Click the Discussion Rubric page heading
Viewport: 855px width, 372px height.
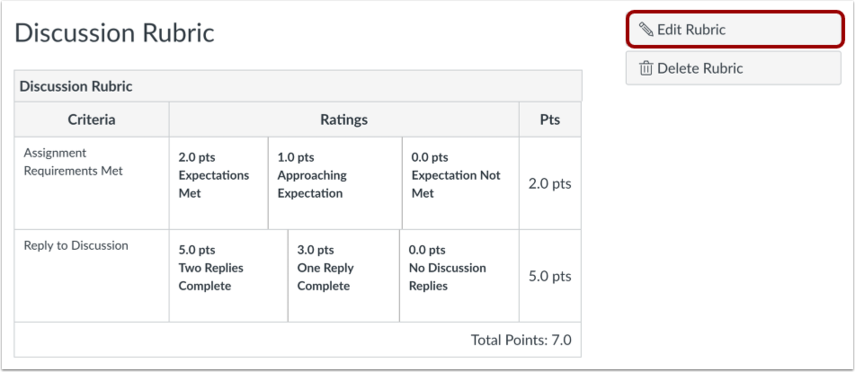[115, 33]
